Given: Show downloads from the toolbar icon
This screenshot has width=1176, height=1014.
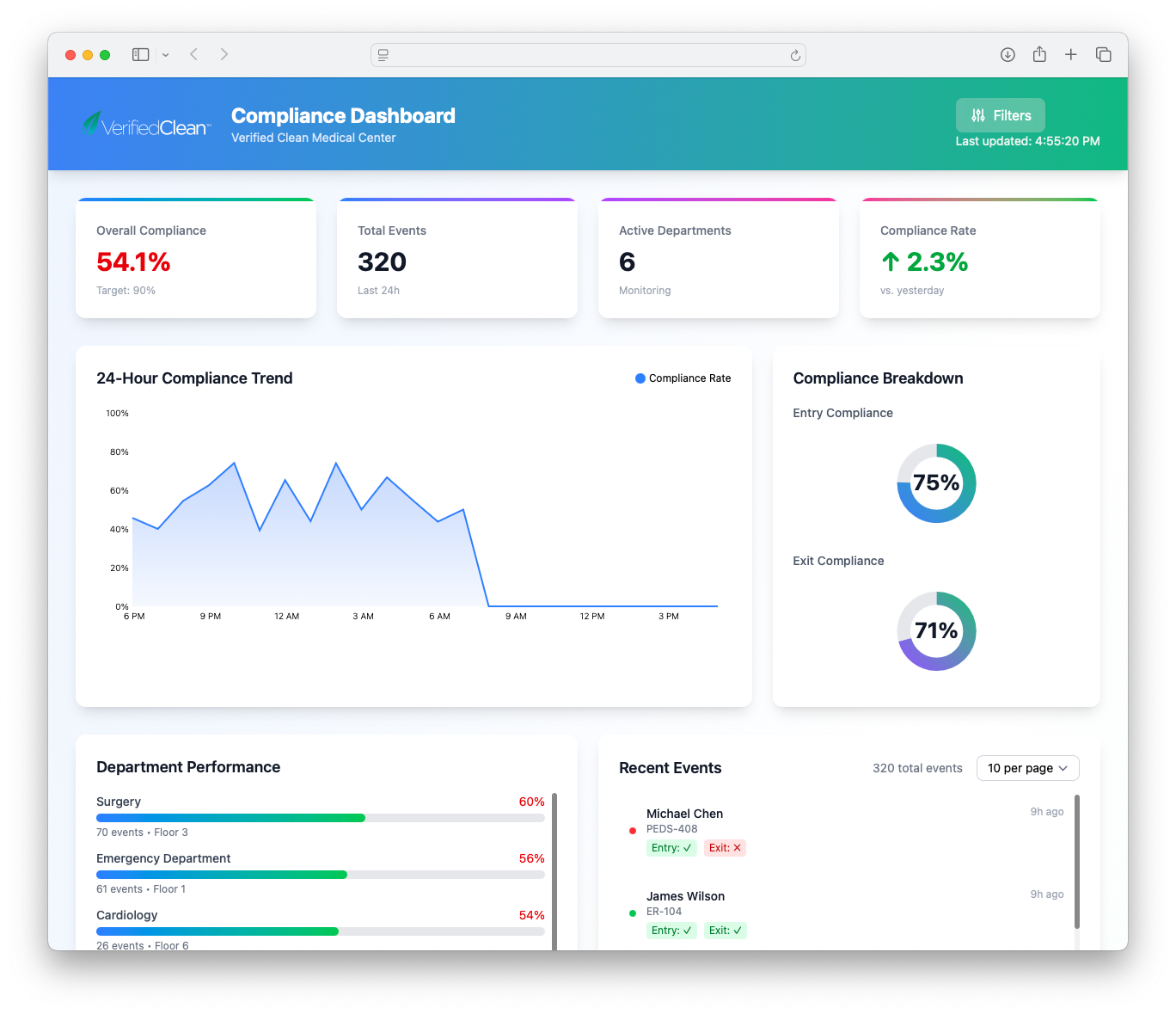Looking at the screenshot, I should (1008, 54).
